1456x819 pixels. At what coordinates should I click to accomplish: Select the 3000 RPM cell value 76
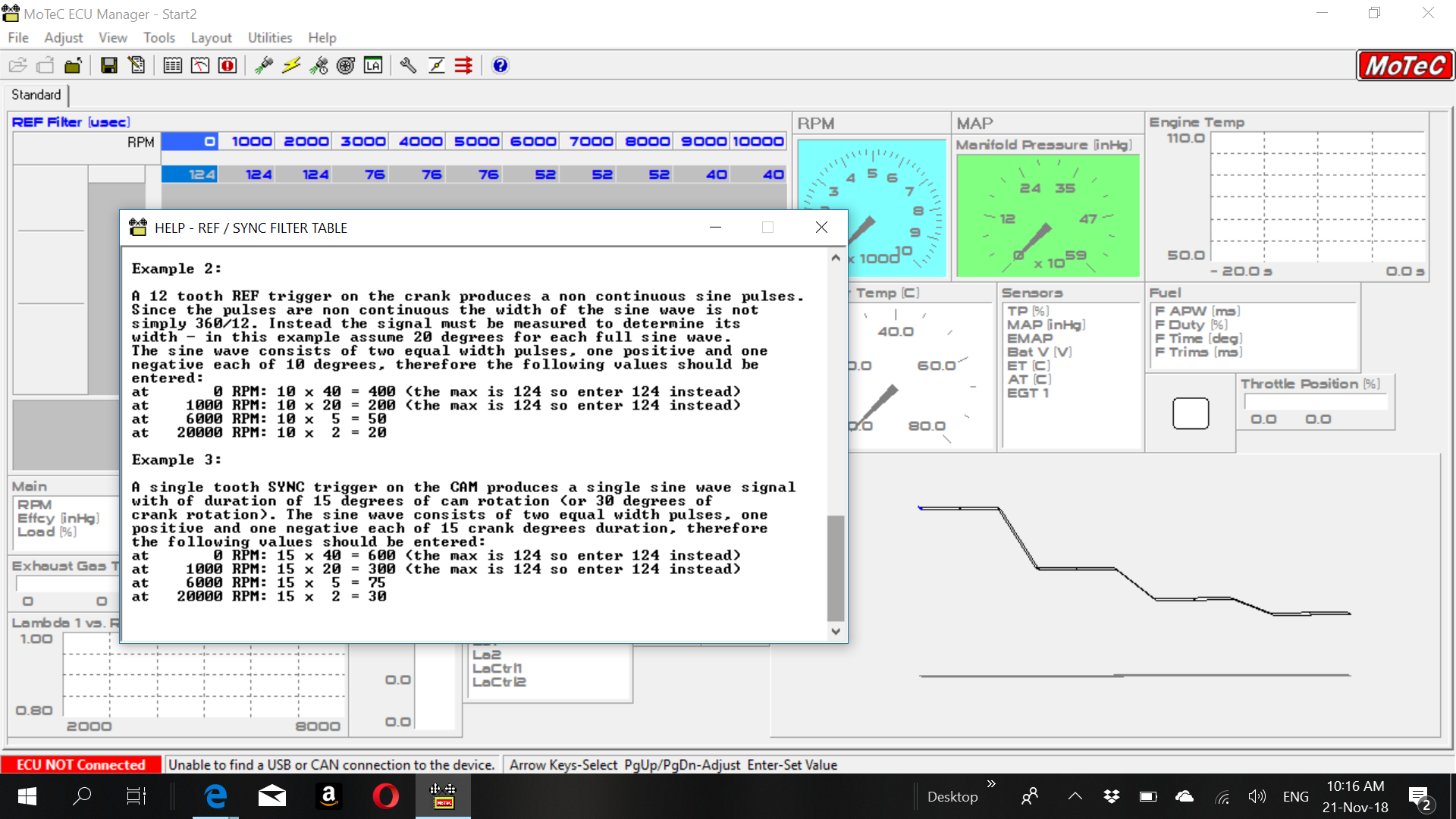pyautogui.click(x=361, y=174)
